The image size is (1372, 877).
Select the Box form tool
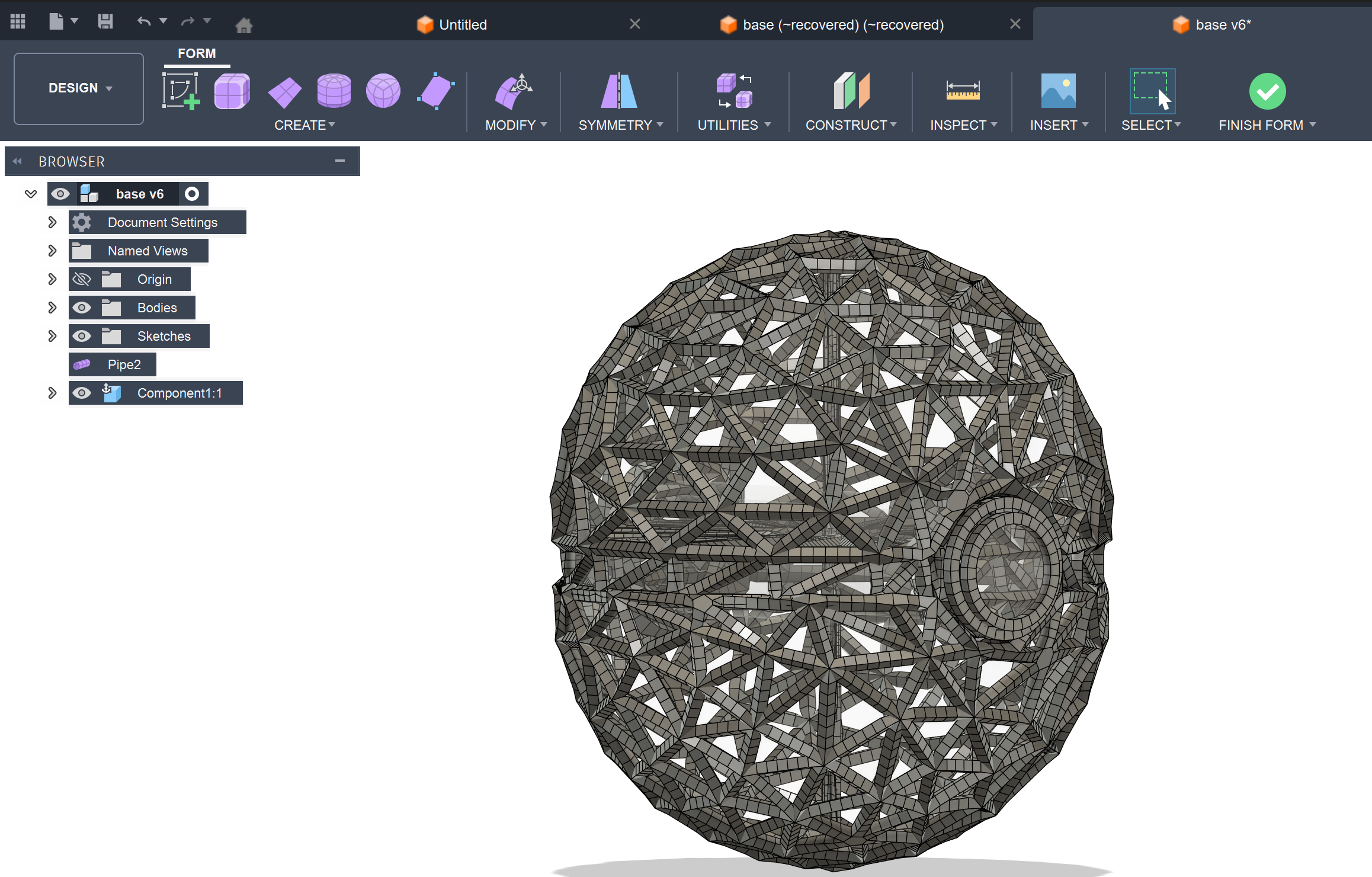(x=232, y=91)
